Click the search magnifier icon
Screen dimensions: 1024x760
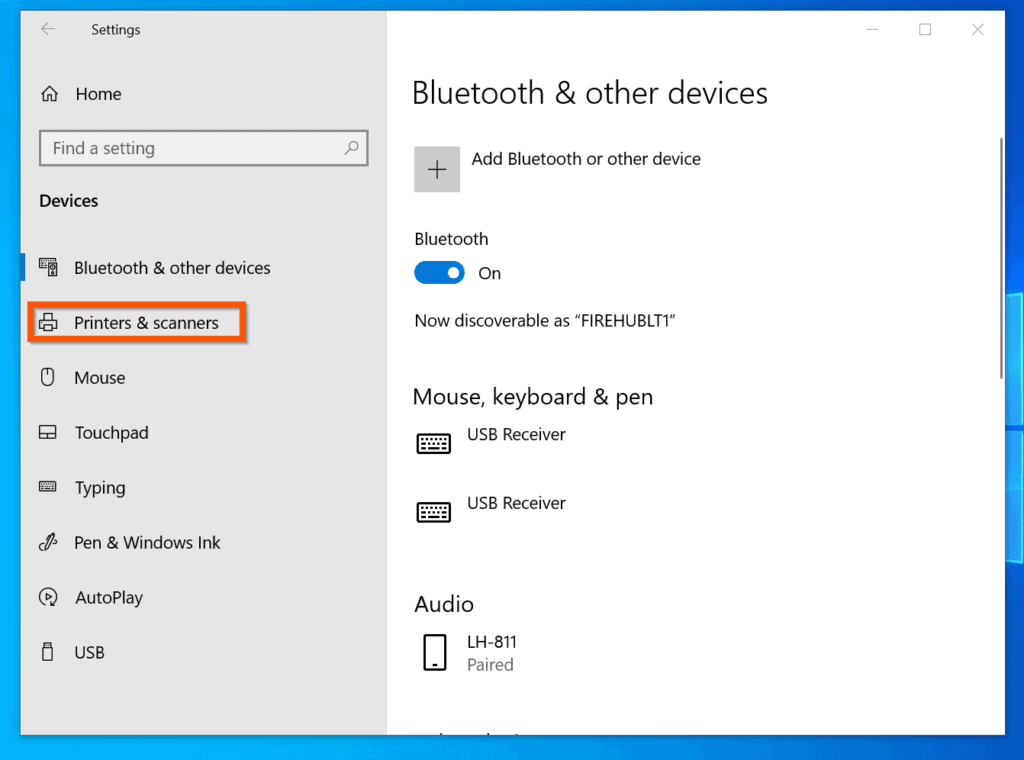pyautogui.click(x=351, y=148)
